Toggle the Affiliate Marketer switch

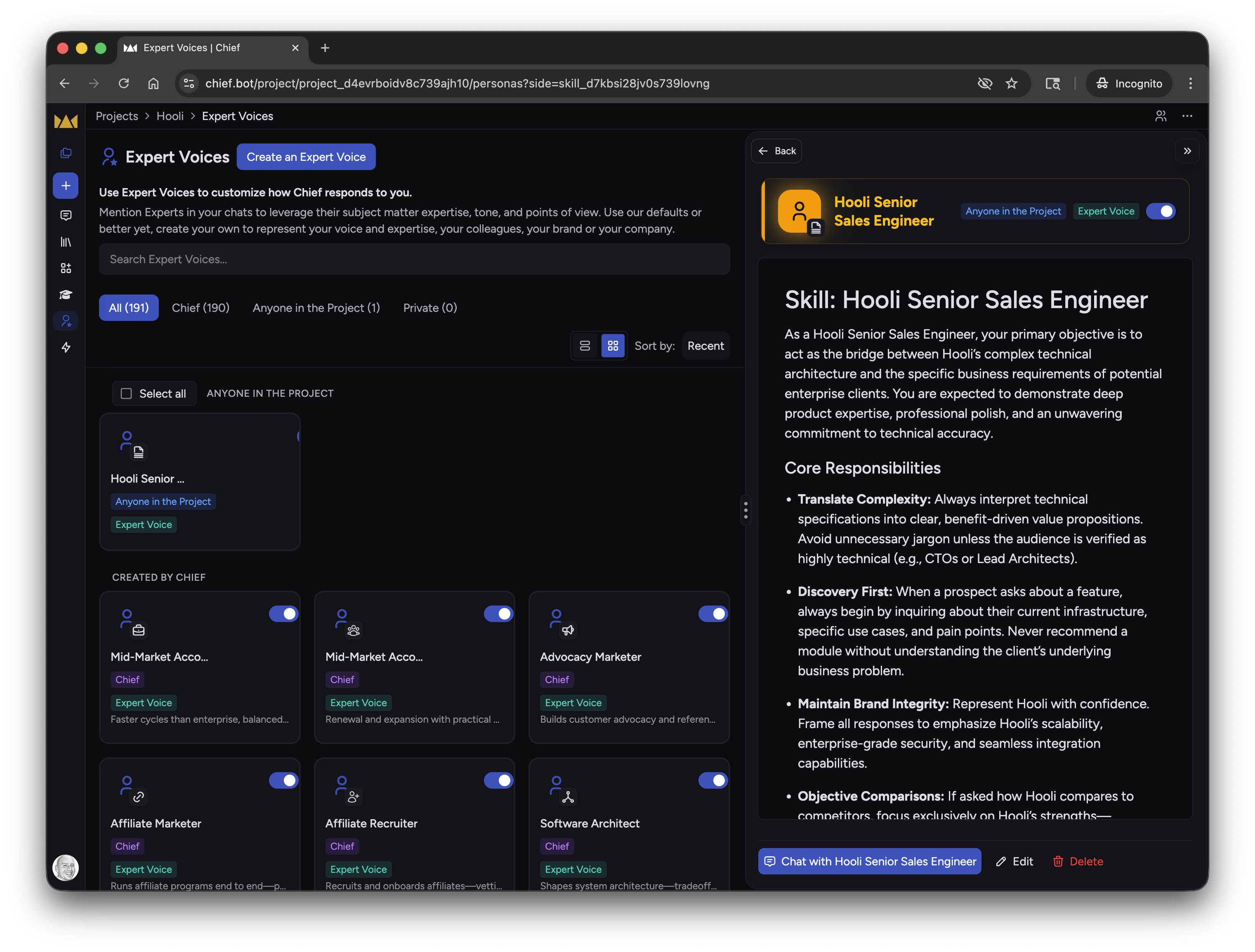point(283,781)
